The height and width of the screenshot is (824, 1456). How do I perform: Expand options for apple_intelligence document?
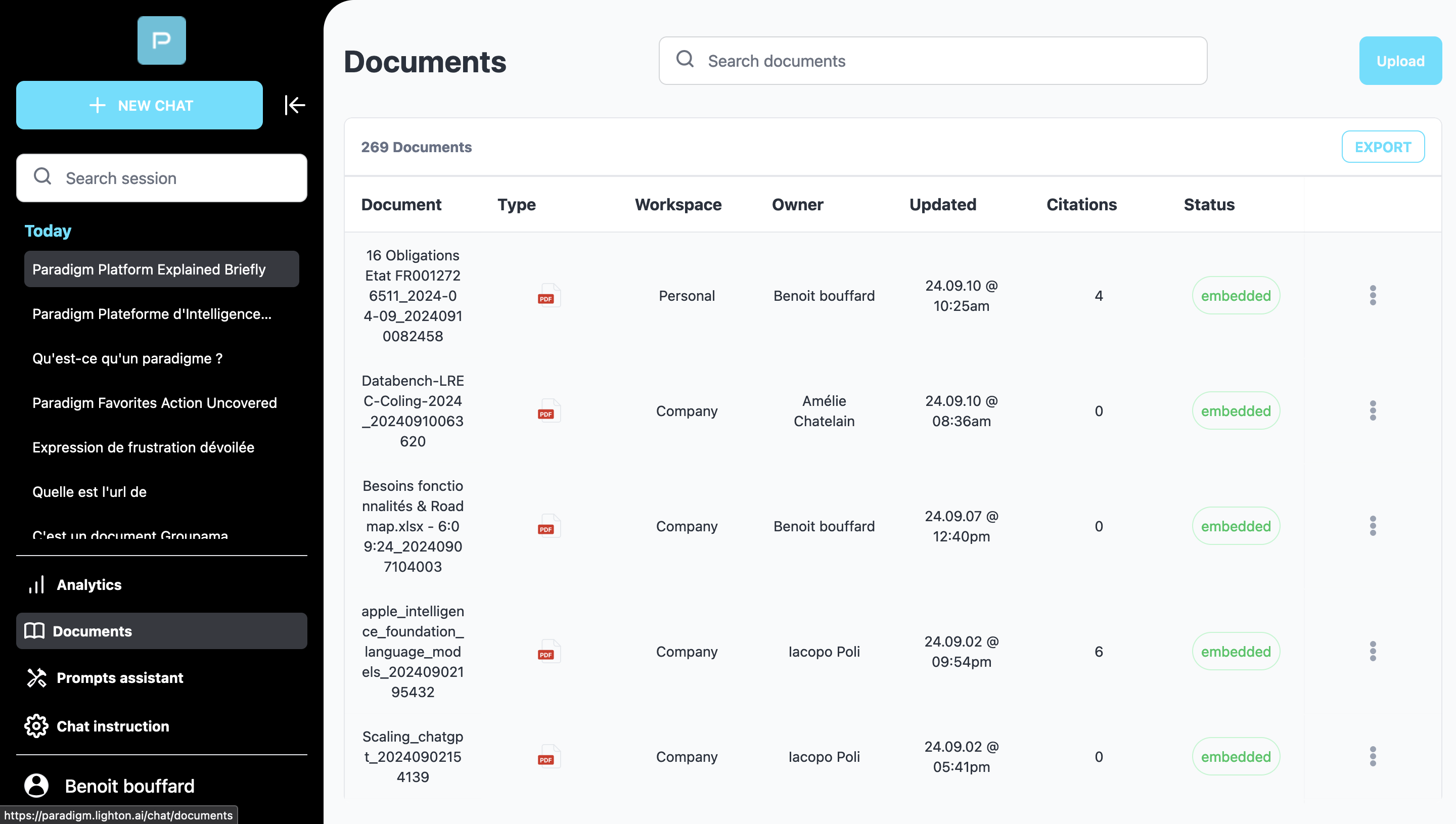click(1373, 651)
